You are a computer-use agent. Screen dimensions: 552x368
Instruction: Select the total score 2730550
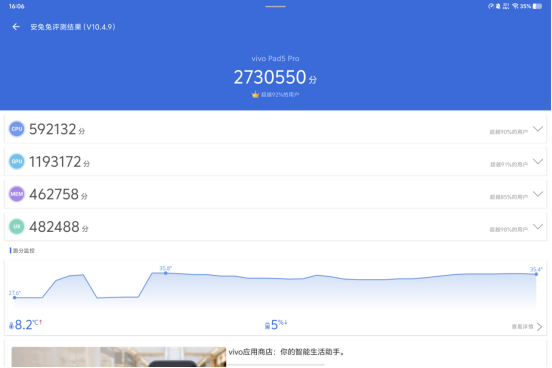coord(270,77)
